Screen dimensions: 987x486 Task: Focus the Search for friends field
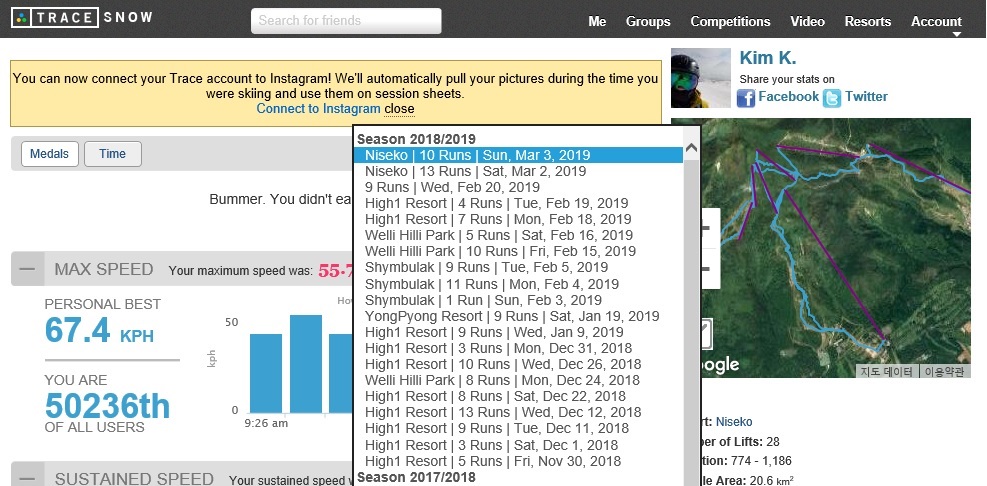[346, 21]
